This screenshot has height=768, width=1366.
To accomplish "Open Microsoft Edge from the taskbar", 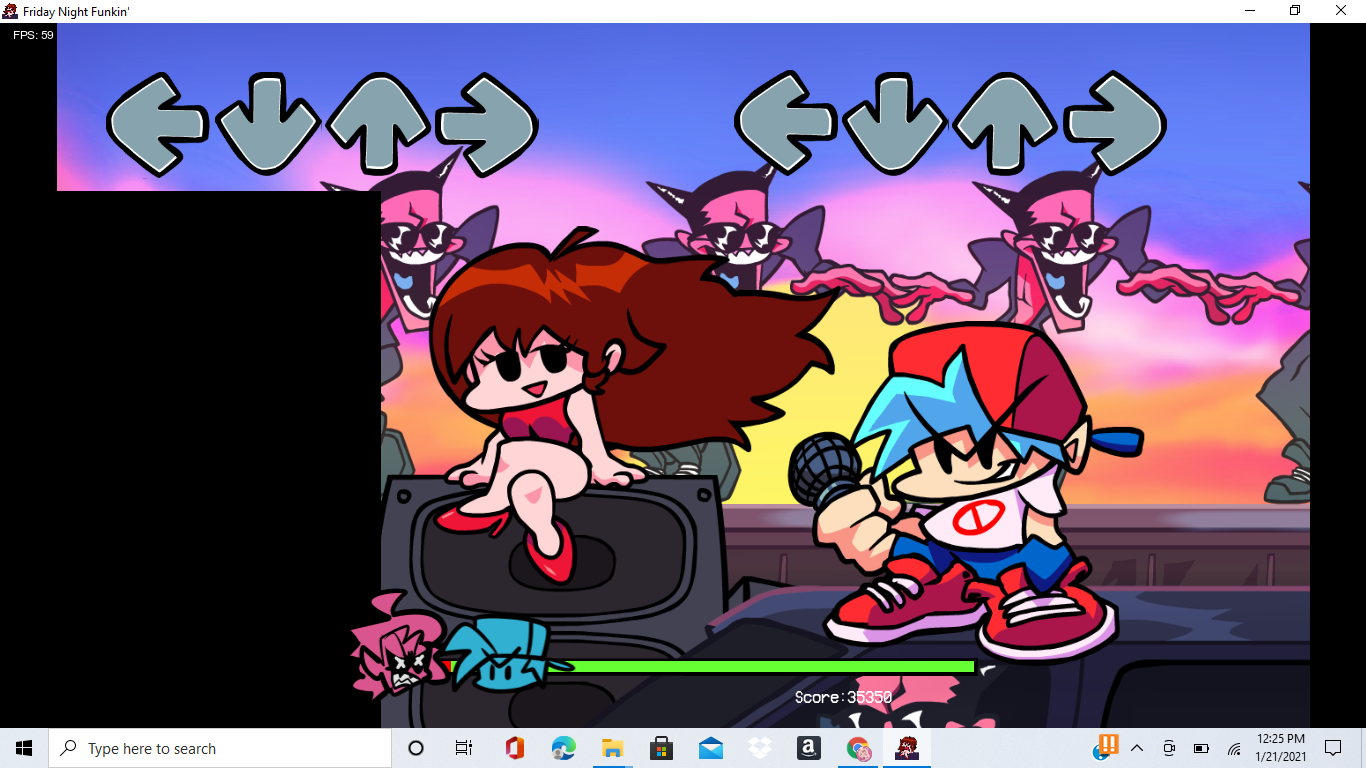I will [564, 748].
